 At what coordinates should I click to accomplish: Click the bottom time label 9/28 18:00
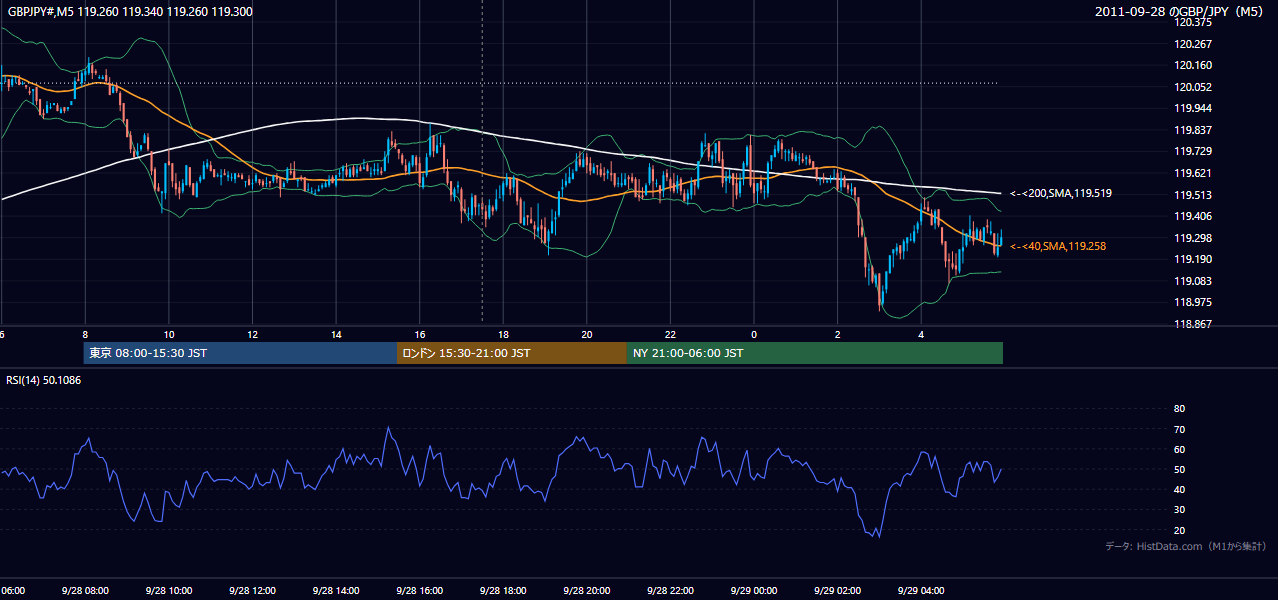[503, 590]
